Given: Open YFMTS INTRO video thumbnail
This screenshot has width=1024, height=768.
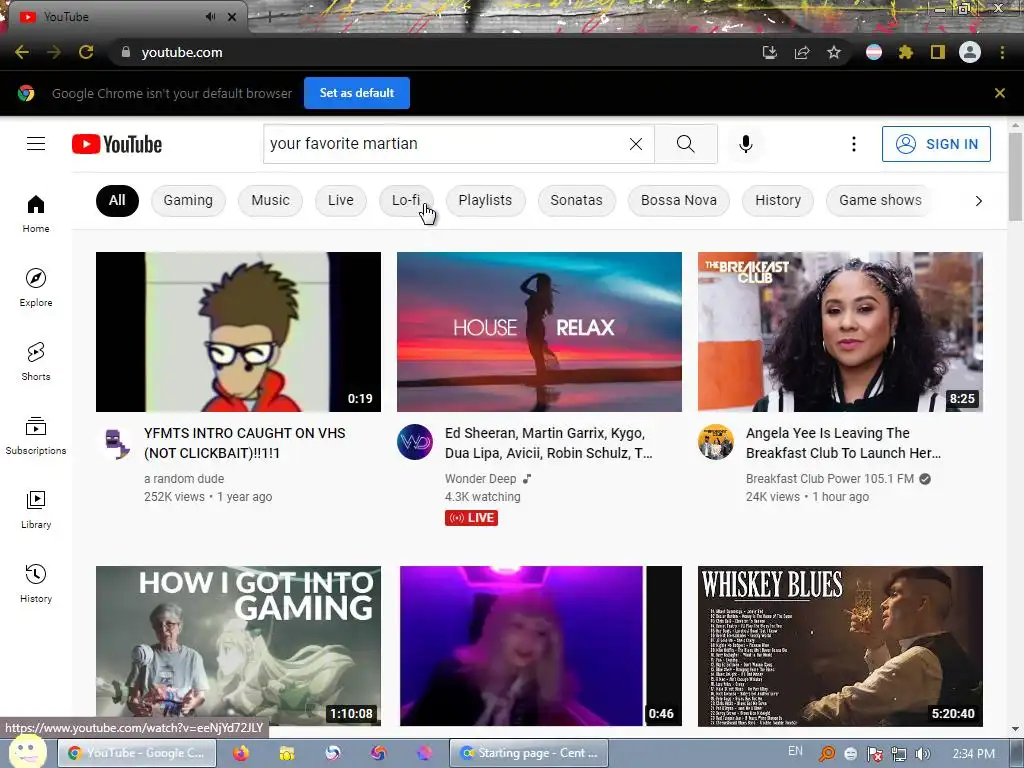Looking at the screenshot, I should tap(238, 332).
